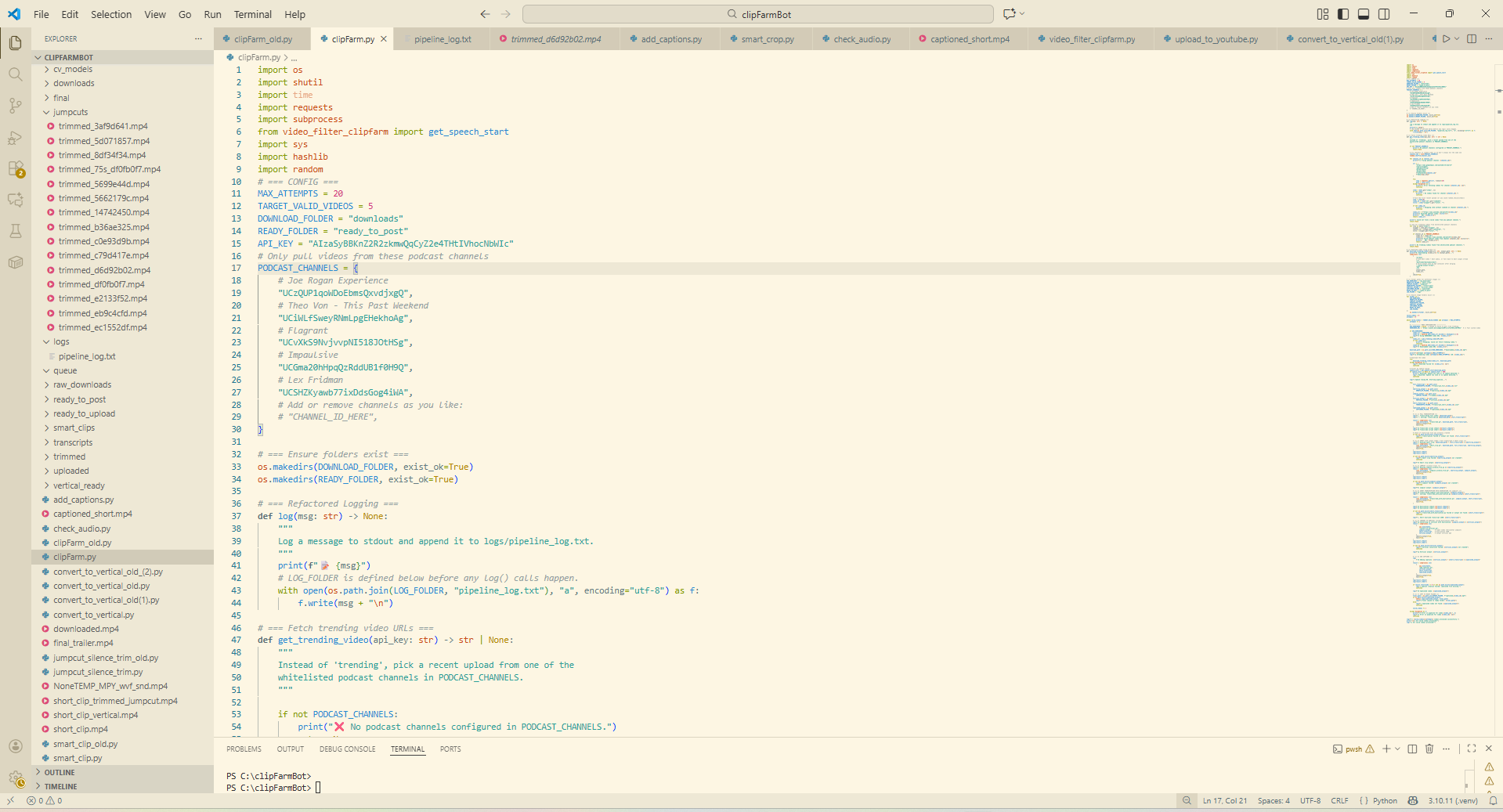Open the Testing beaker icon
The image size is (1503, 812).
click(x=15, y=231)
